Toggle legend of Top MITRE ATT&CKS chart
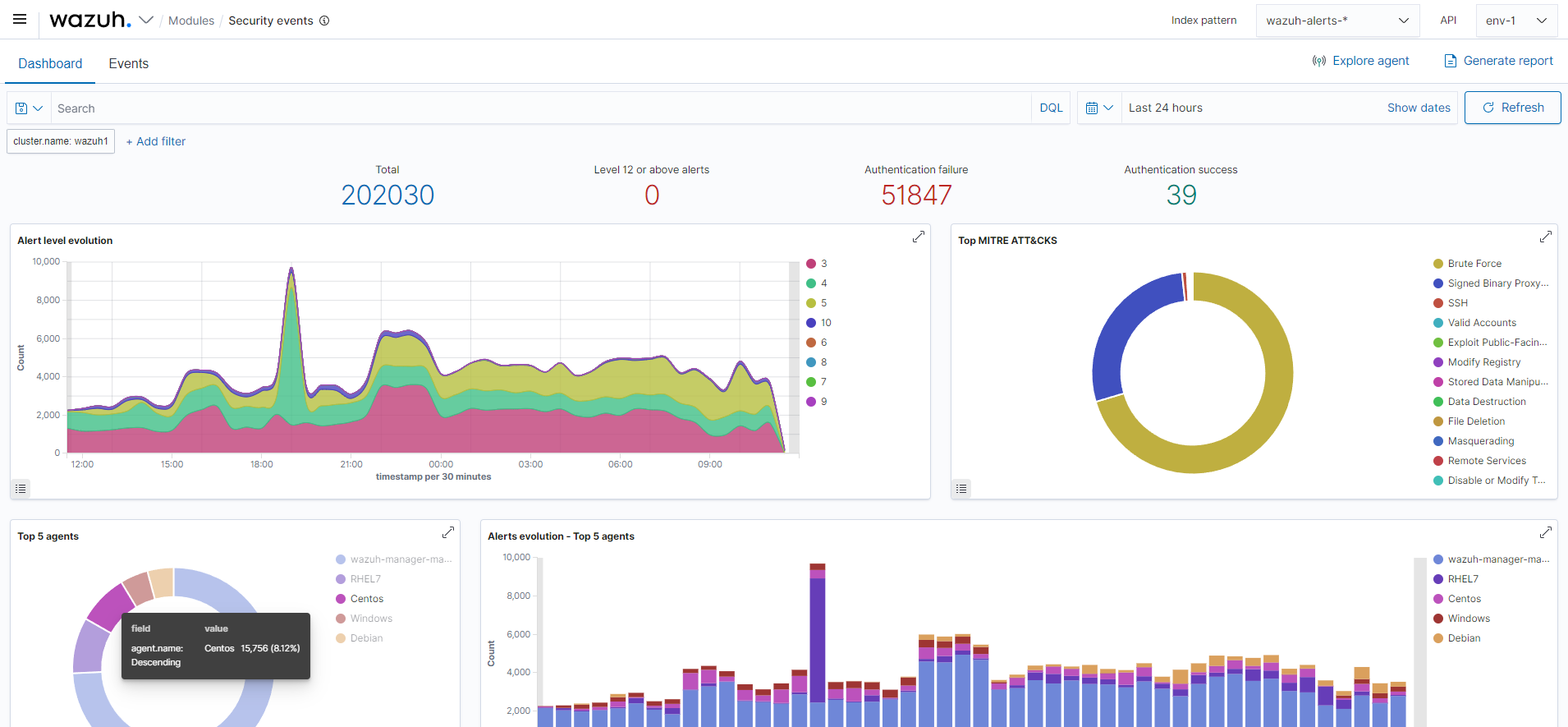The width and height of the screenshot is (1568, 727). pos(962,489)
